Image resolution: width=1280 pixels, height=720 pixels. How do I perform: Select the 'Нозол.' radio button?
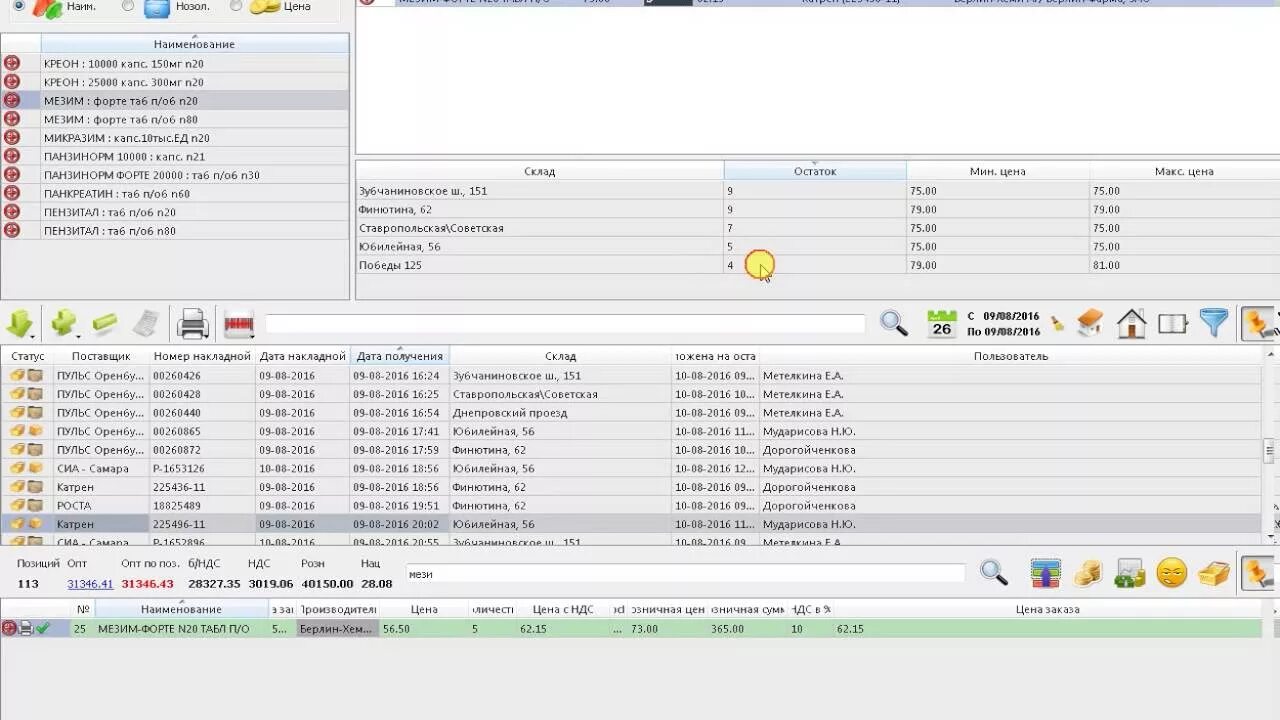point(128,6)
